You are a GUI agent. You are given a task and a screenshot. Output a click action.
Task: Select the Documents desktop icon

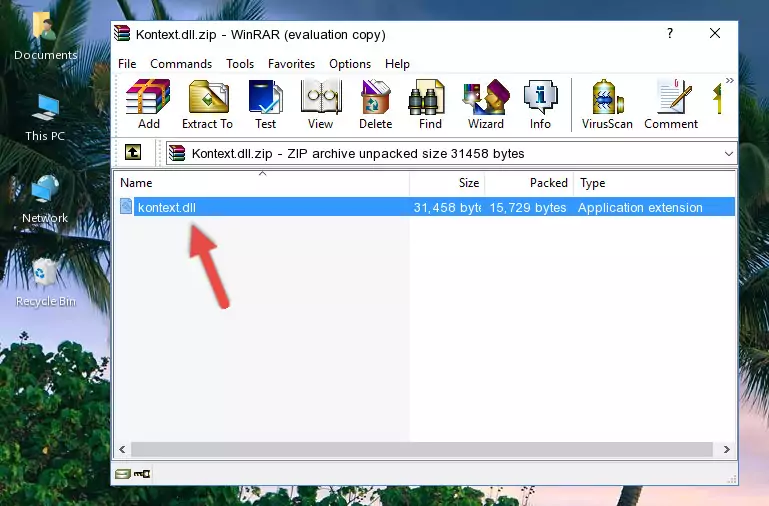(x=46, y=36)
